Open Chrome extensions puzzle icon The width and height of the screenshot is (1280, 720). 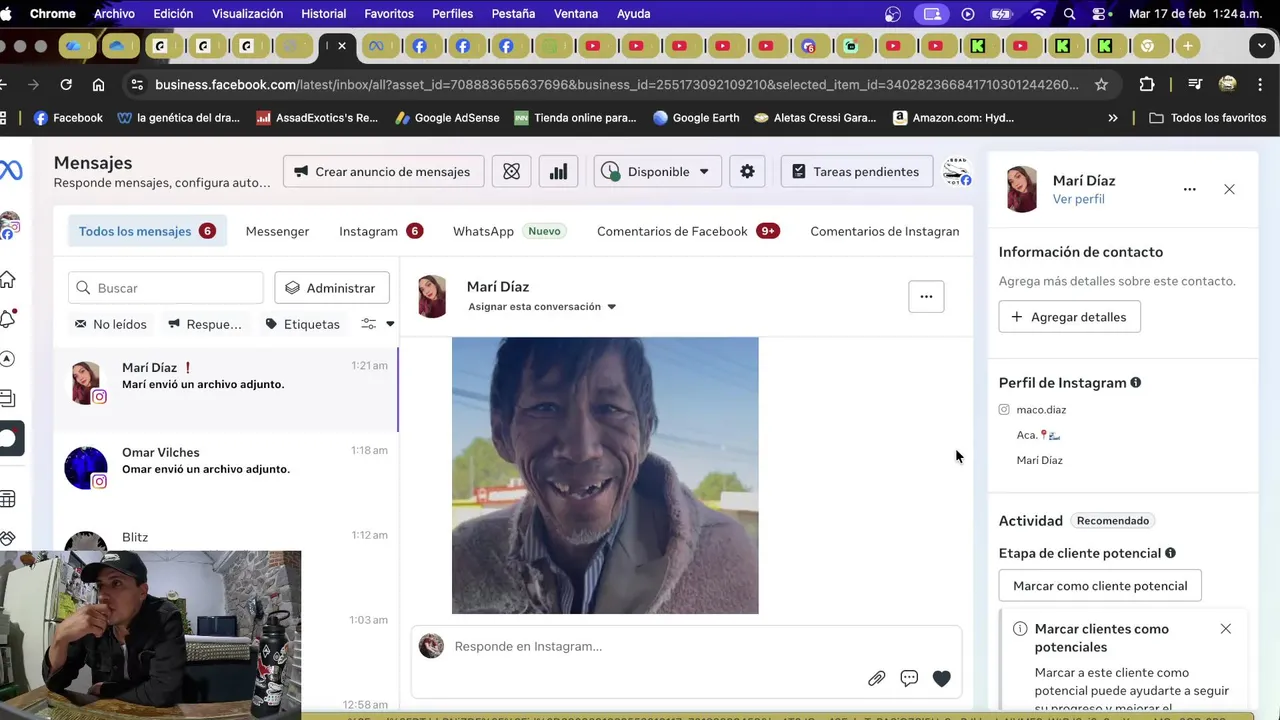pos(1146,85)
